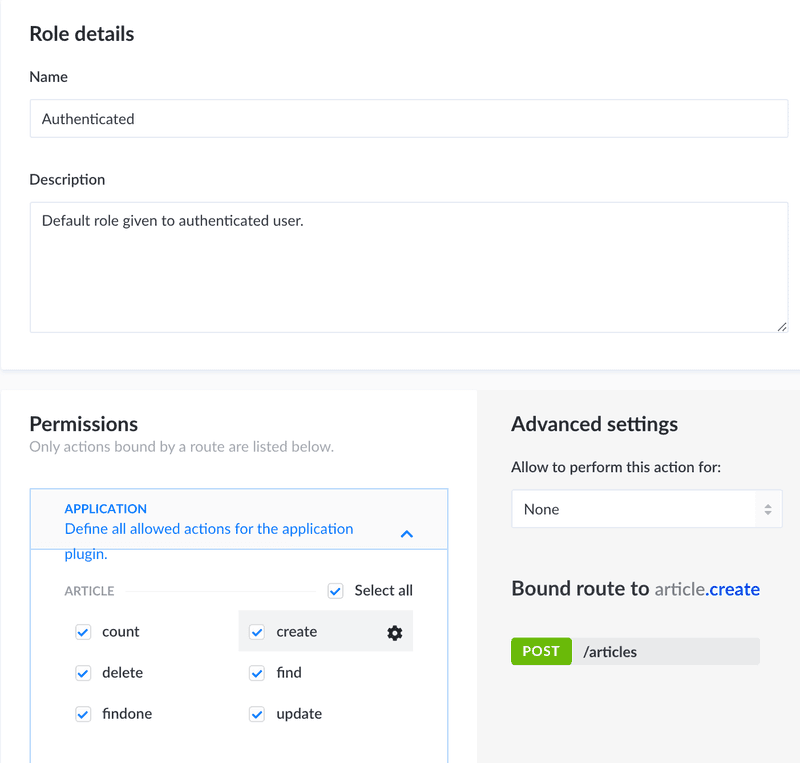Open the settings gear for create action
Viewport: 800px width, 763px height.
(x=394, y=632)
